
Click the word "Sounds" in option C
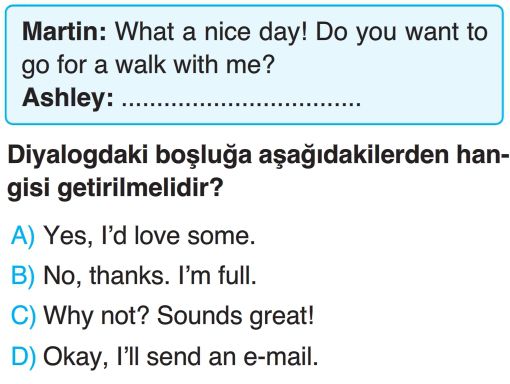[x=199, y=315]
